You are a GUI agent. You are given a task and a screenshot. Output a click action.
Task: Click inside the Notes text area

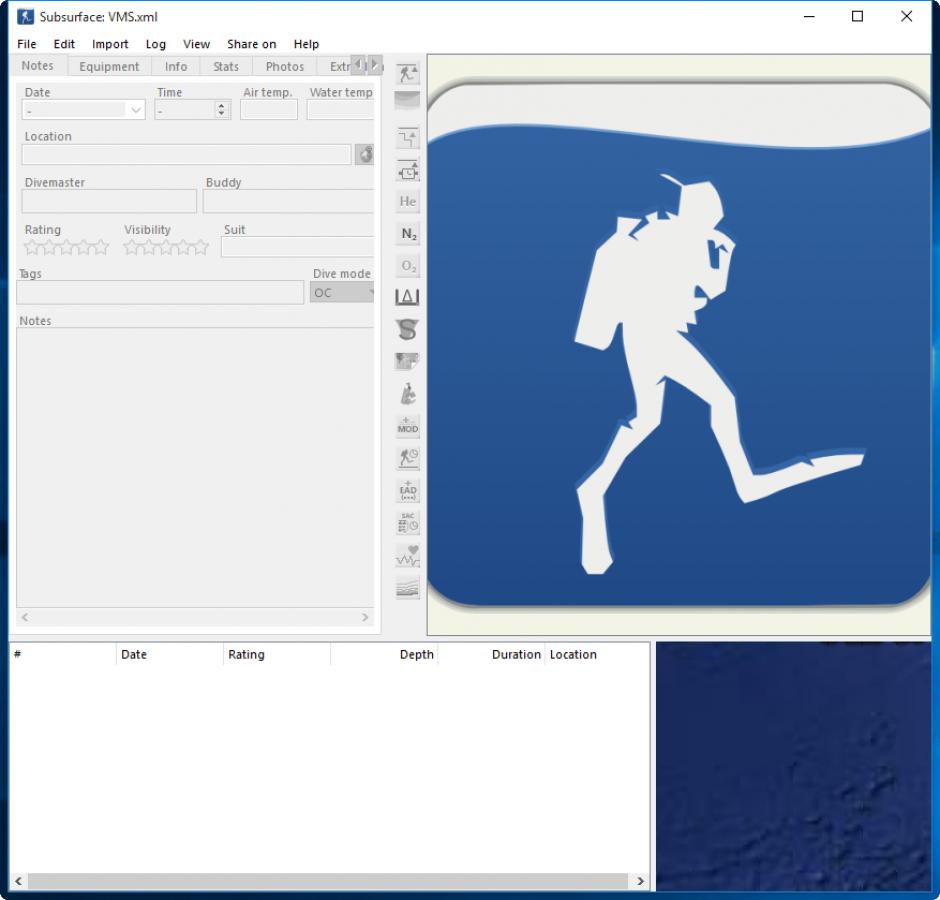point(195,467)
